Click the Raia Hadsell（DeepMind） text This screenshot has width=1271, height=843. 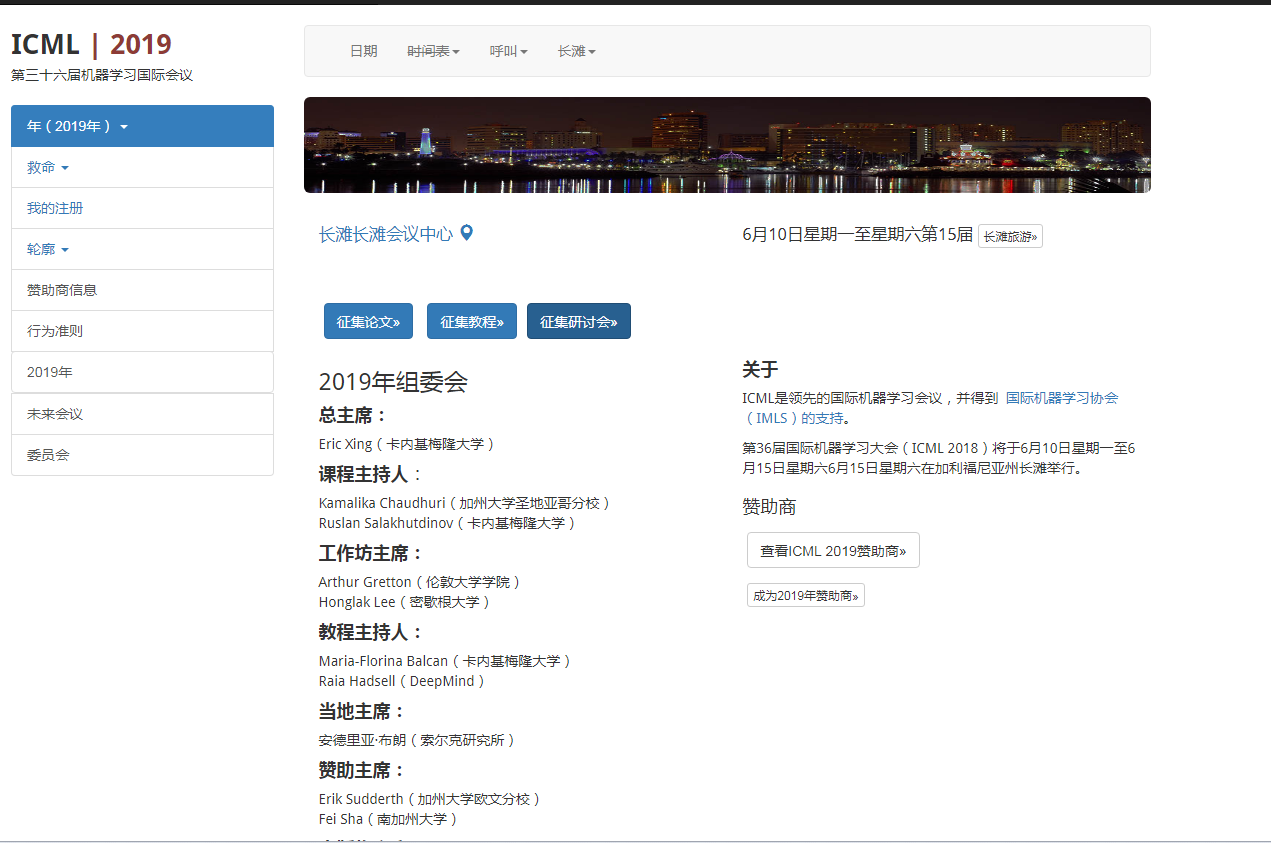coord(402,681)
